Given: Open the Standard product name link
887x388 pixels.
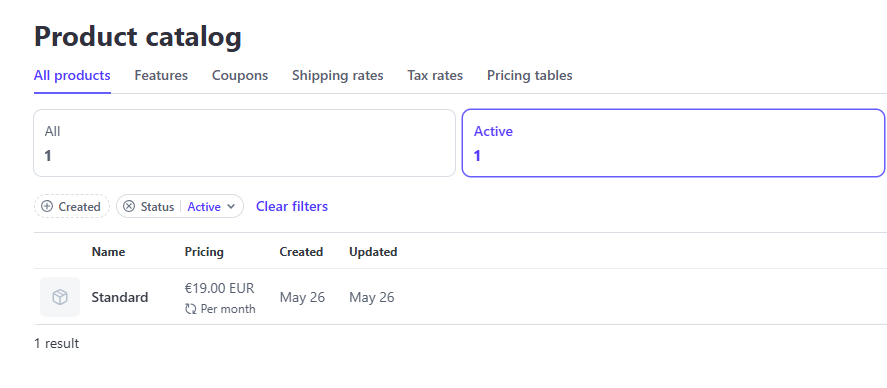Looking at the screenshot, I should 120,298.
